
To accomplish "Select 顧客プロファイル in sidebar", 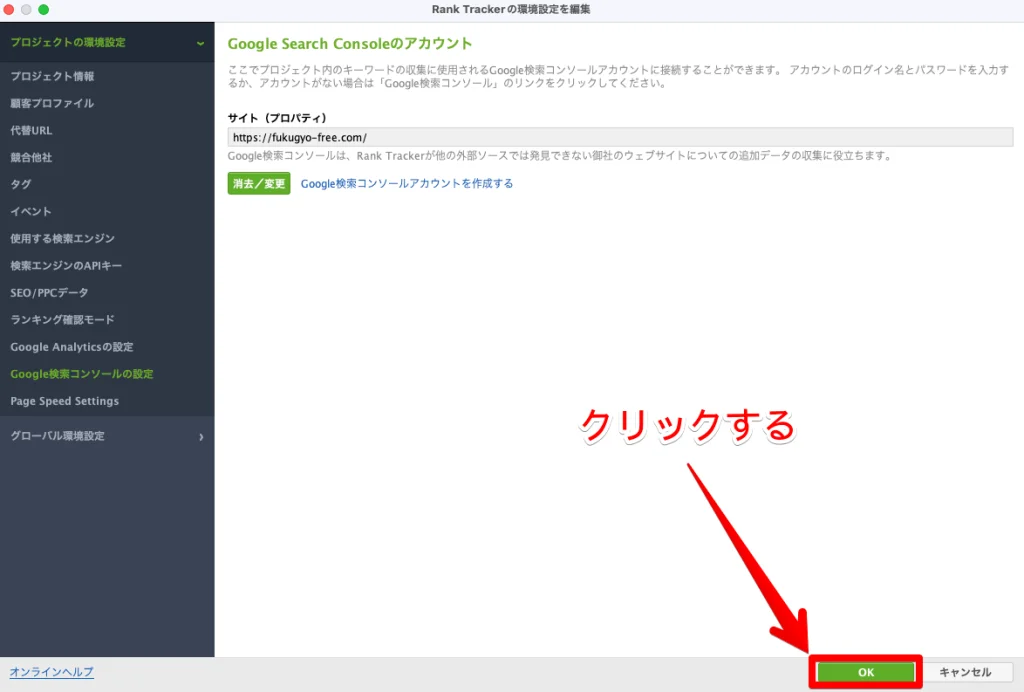I will point(52,103).
